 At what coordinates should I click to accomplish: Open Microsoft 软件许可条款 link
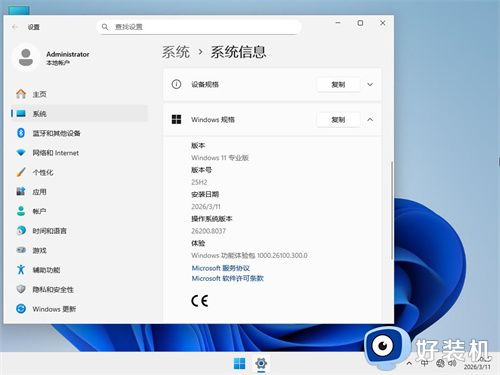tap(228, 278)
